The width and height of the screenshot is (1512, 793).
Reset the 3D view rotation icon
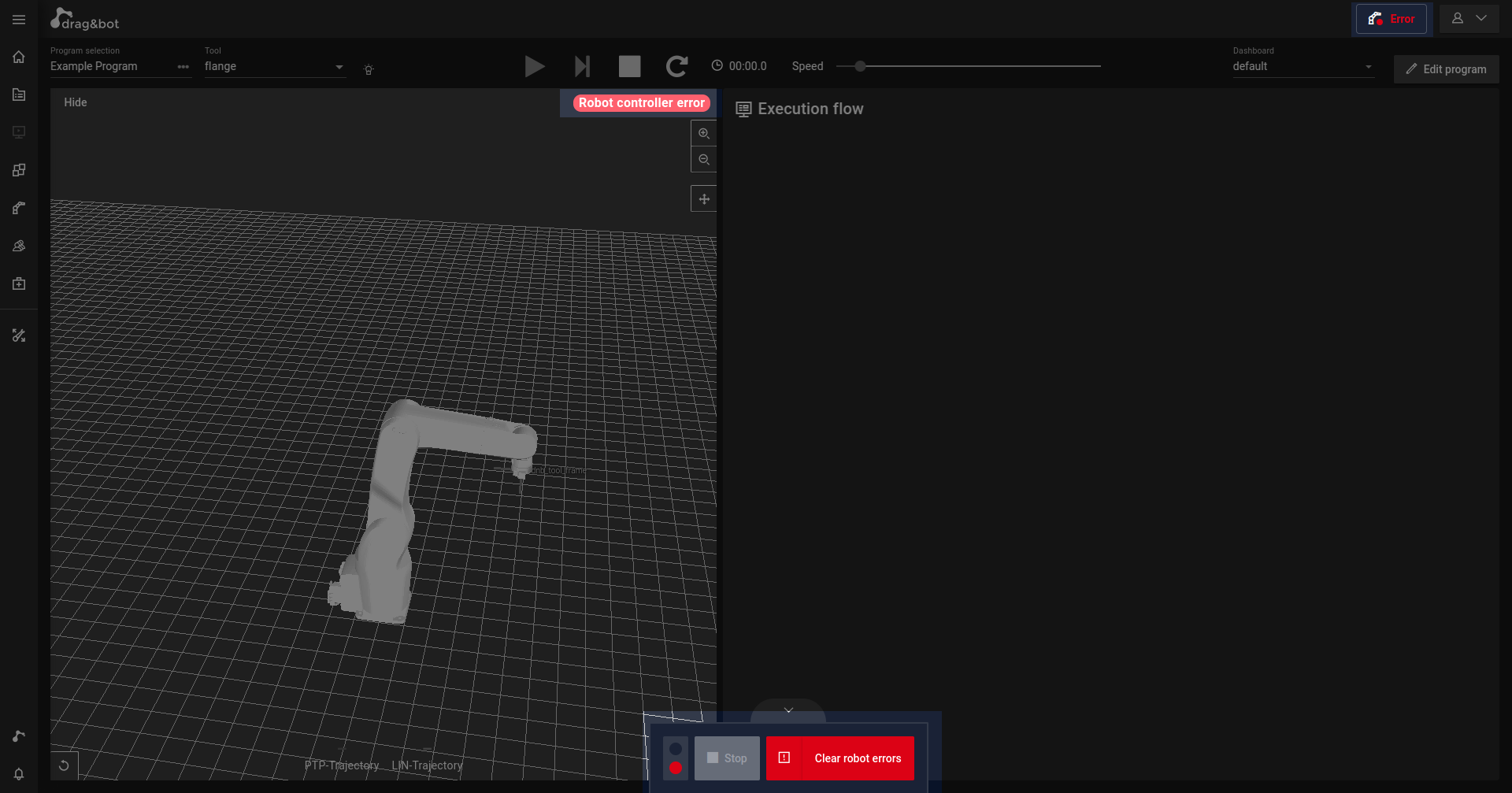(x=65, y=765)
